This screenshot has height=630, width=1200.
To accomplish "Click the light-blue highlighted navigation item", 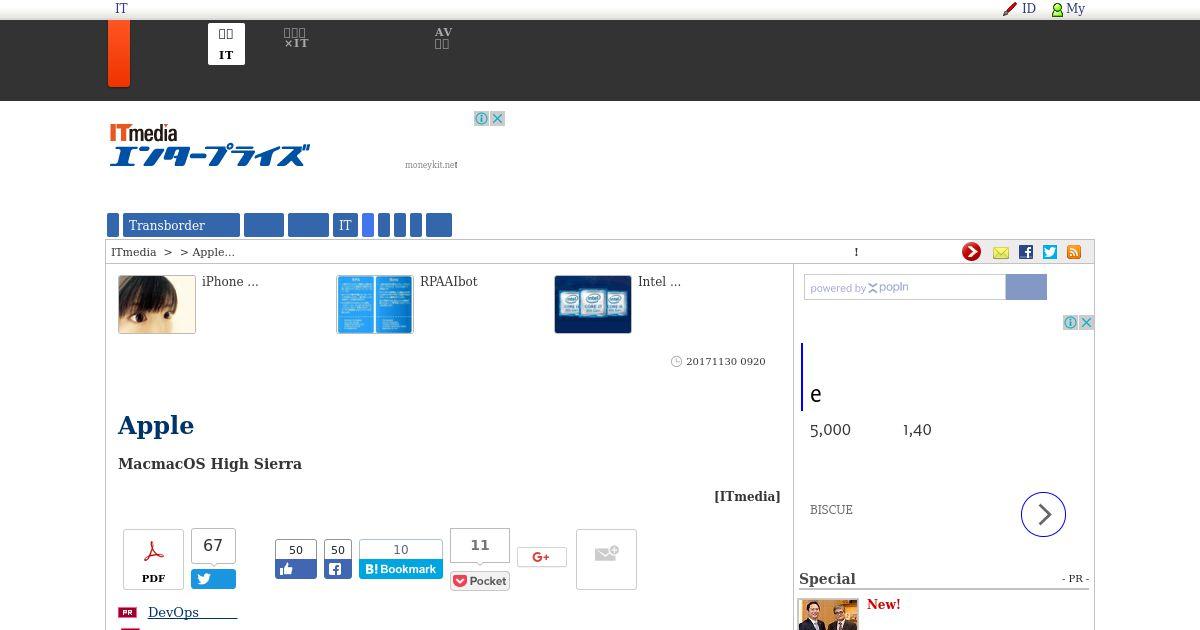I will tap(368, 225).
